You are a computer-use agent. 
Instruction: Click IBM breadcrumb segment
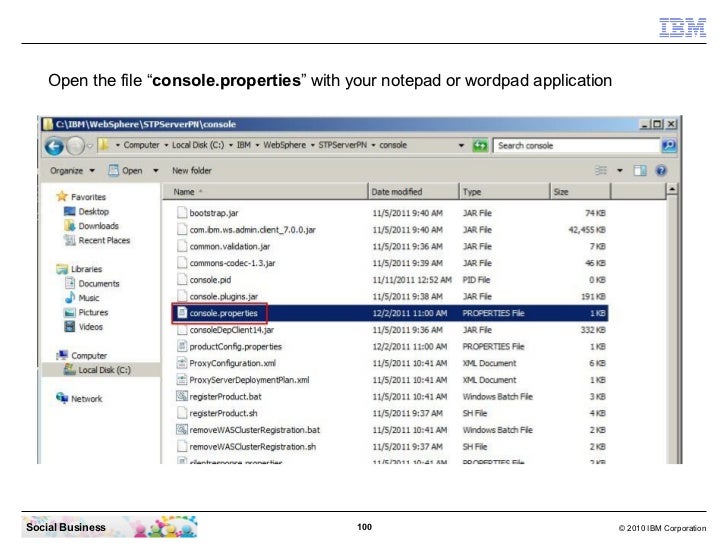pyautogui.click(x=243, y=145)
